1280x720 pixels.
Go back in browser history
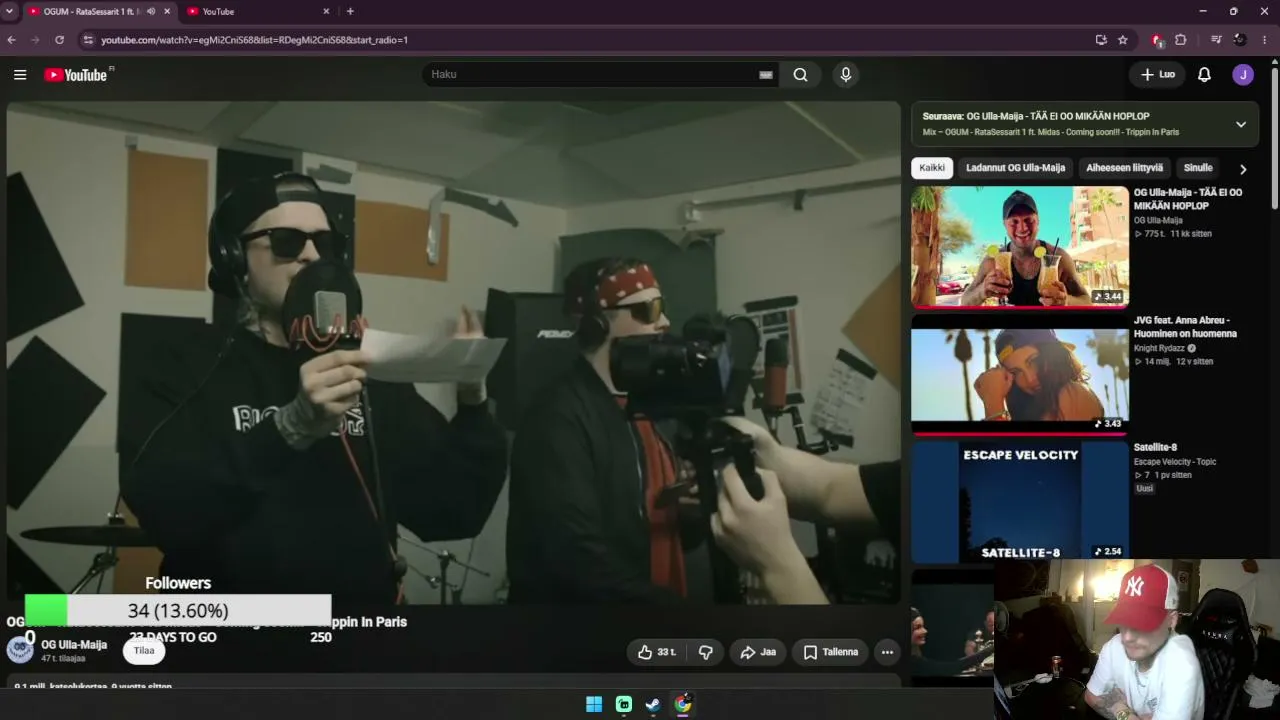[12, 40]
